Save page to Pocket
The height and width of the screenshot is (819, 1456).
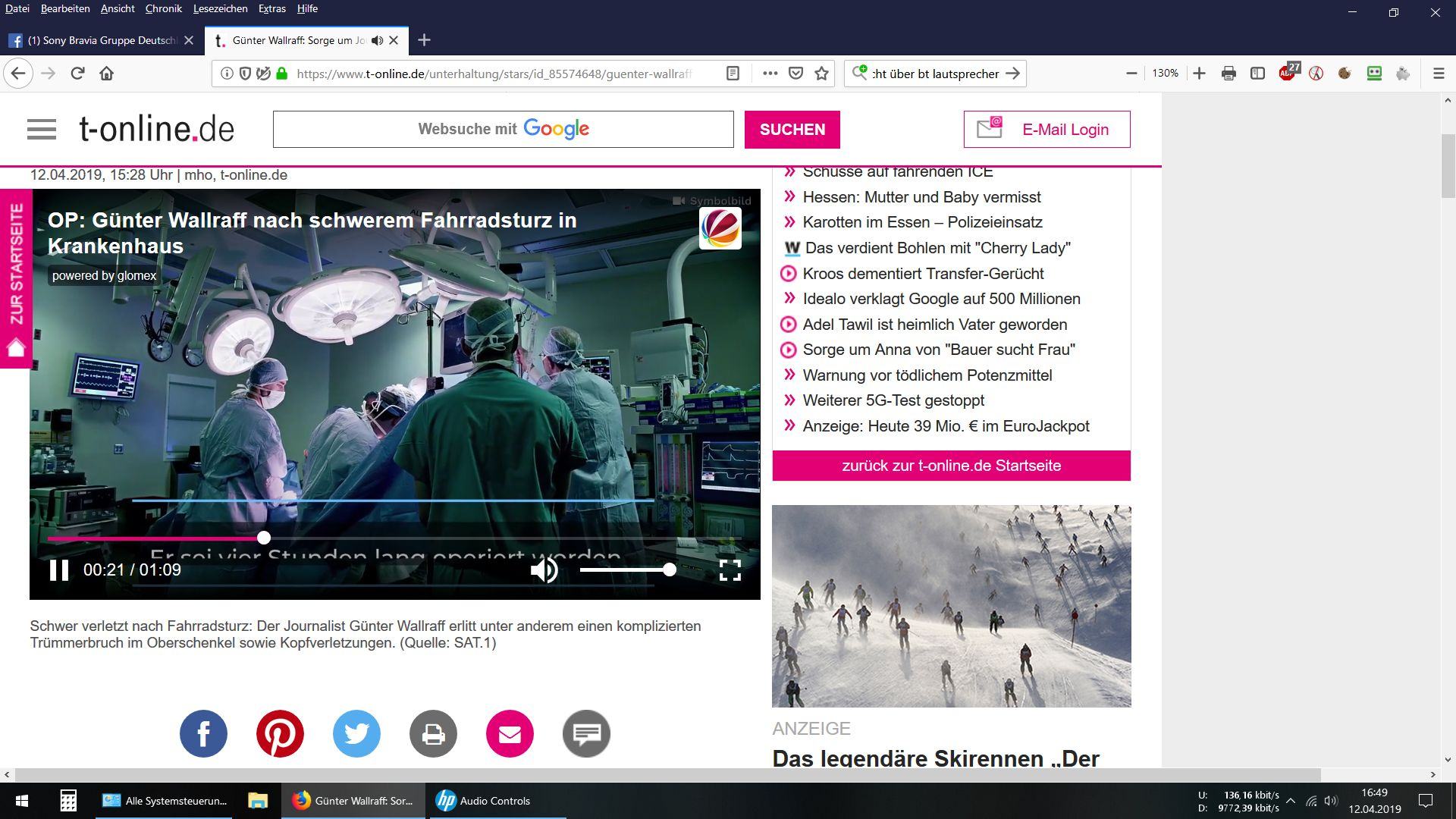[795, 74]
